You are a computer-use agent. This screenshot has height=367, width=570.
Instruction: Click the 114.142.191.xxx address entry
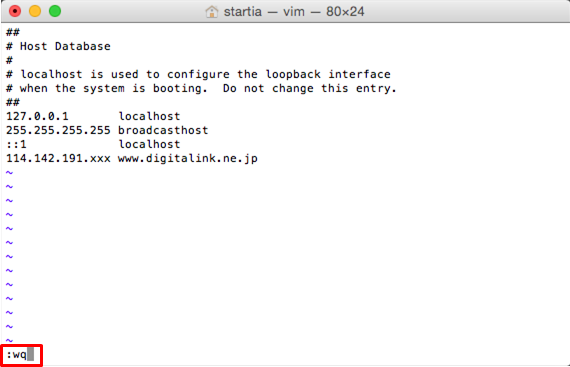pos(58,158)
